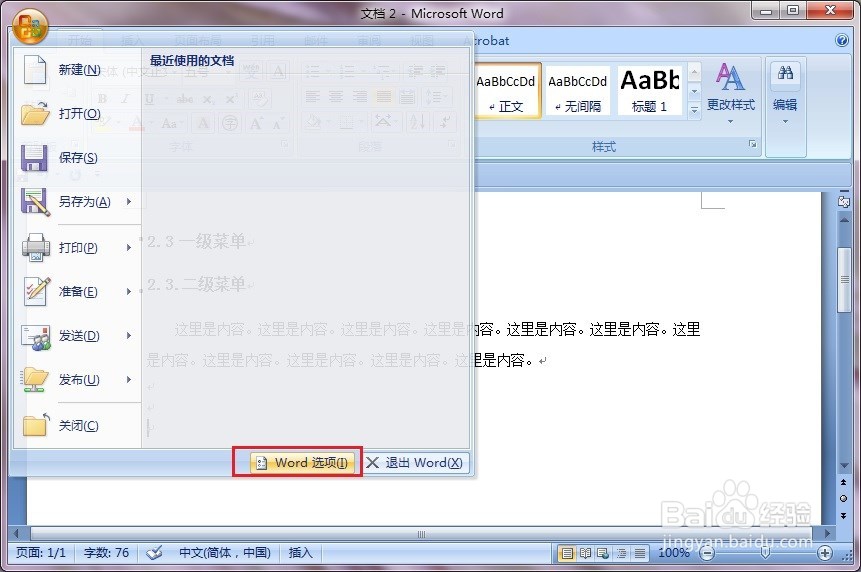This screenshot has height=572, width=861.
Task: Switch to Outline view
Action: coord(621,553)
